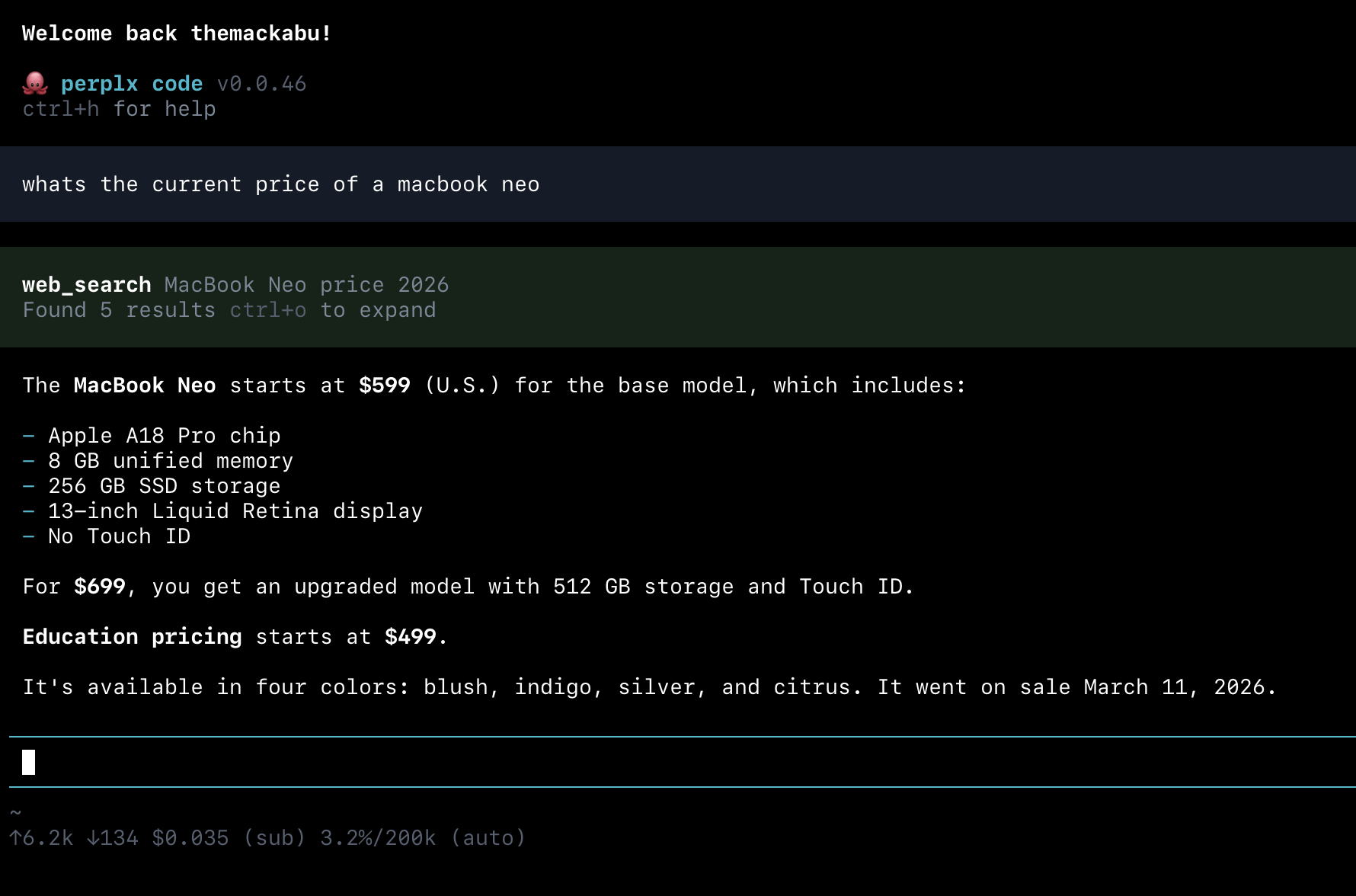Click the $599 base price text
1356x896 pixels.
(x=385, y=386)
